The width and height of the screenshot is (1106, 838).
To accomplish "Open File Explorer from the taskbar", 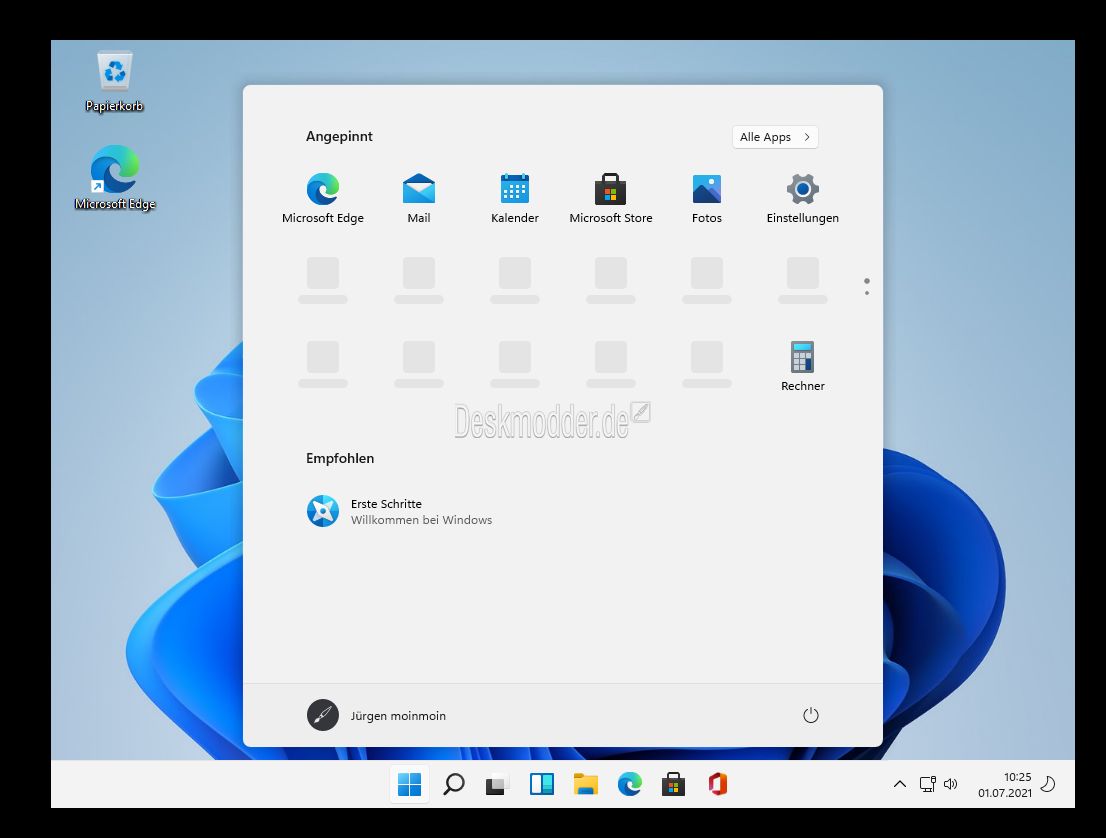I will [585, 784].
